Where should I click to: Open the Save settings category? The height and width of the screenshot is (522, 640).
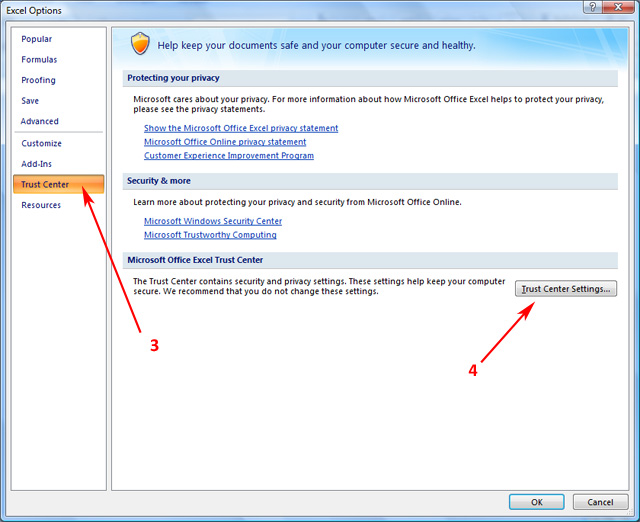click(x=30, y=101)
